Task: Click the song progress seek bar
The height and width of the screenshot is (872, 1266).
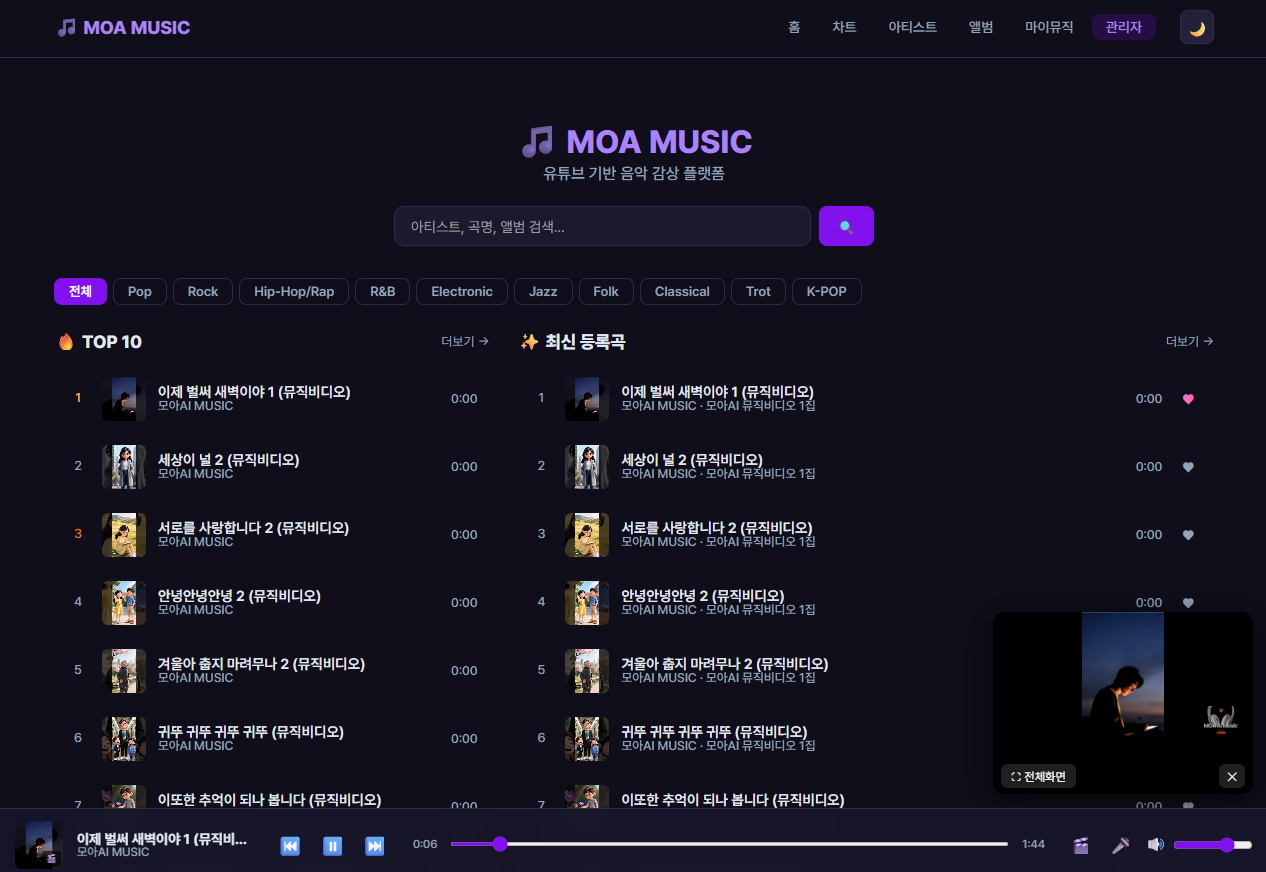Action: click(728, 845)
